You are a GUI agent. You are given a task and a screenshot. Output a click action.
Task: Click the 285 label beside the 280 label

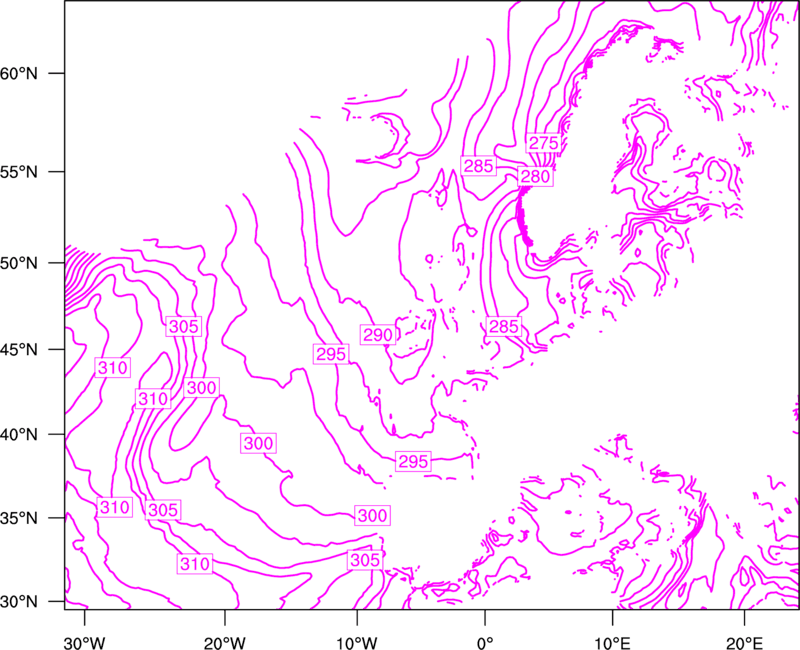click(479, 166)
